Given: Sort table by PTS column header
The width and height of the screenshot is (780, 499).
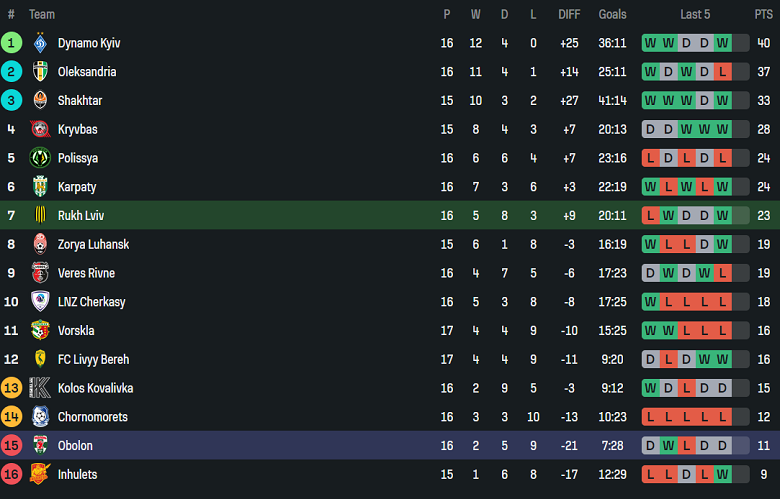Looking at the screenshot, I should click(x=763, y=14).
